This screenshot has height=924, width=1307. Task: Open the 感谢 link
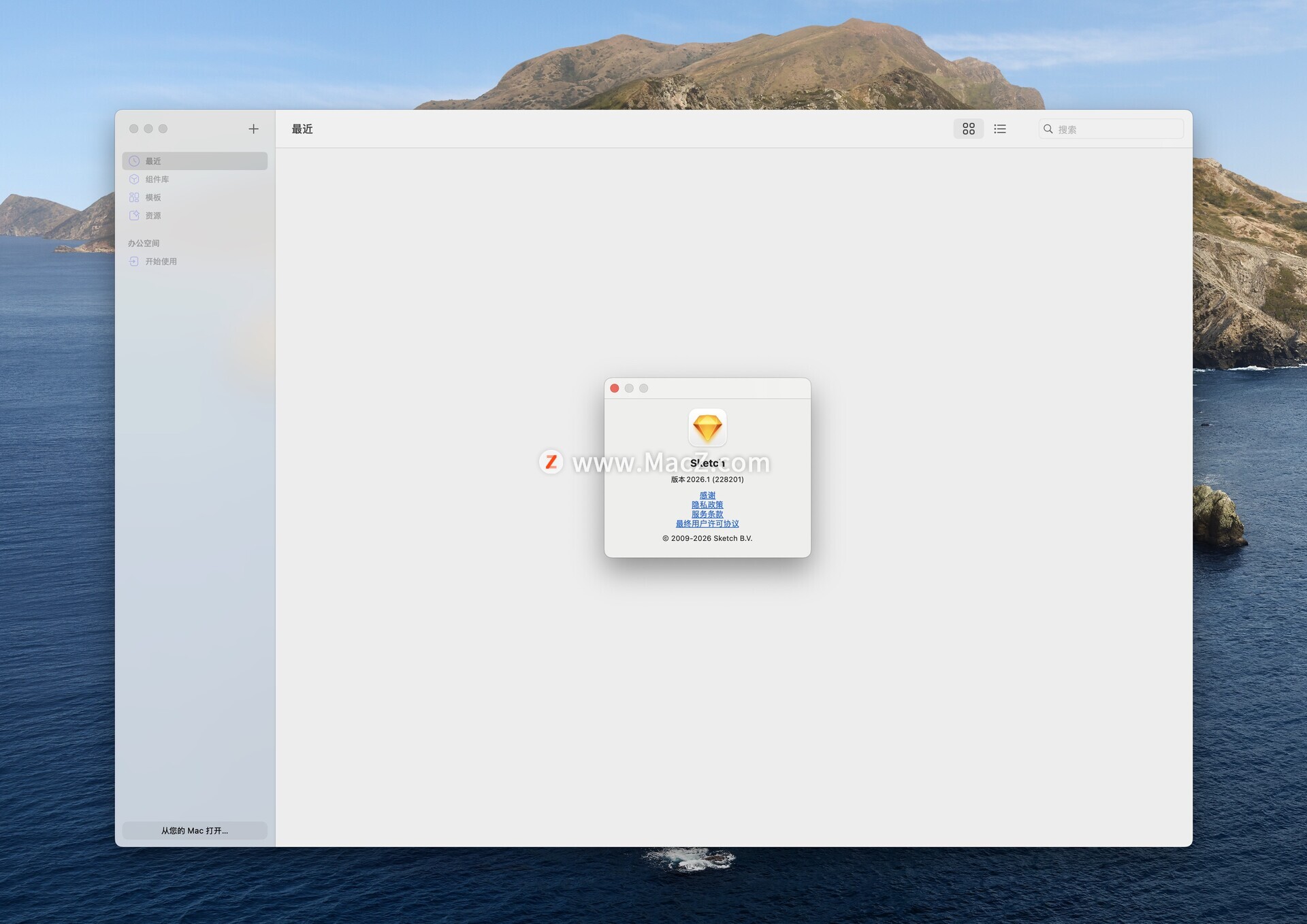[707, 495]
